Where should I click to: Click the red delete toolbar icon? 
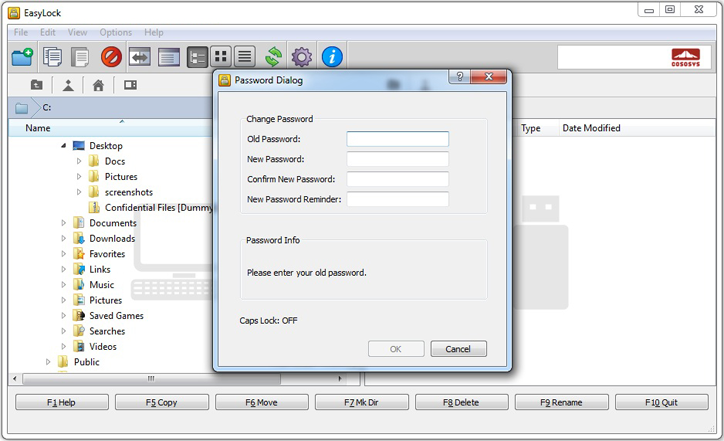tap(112, 57)
